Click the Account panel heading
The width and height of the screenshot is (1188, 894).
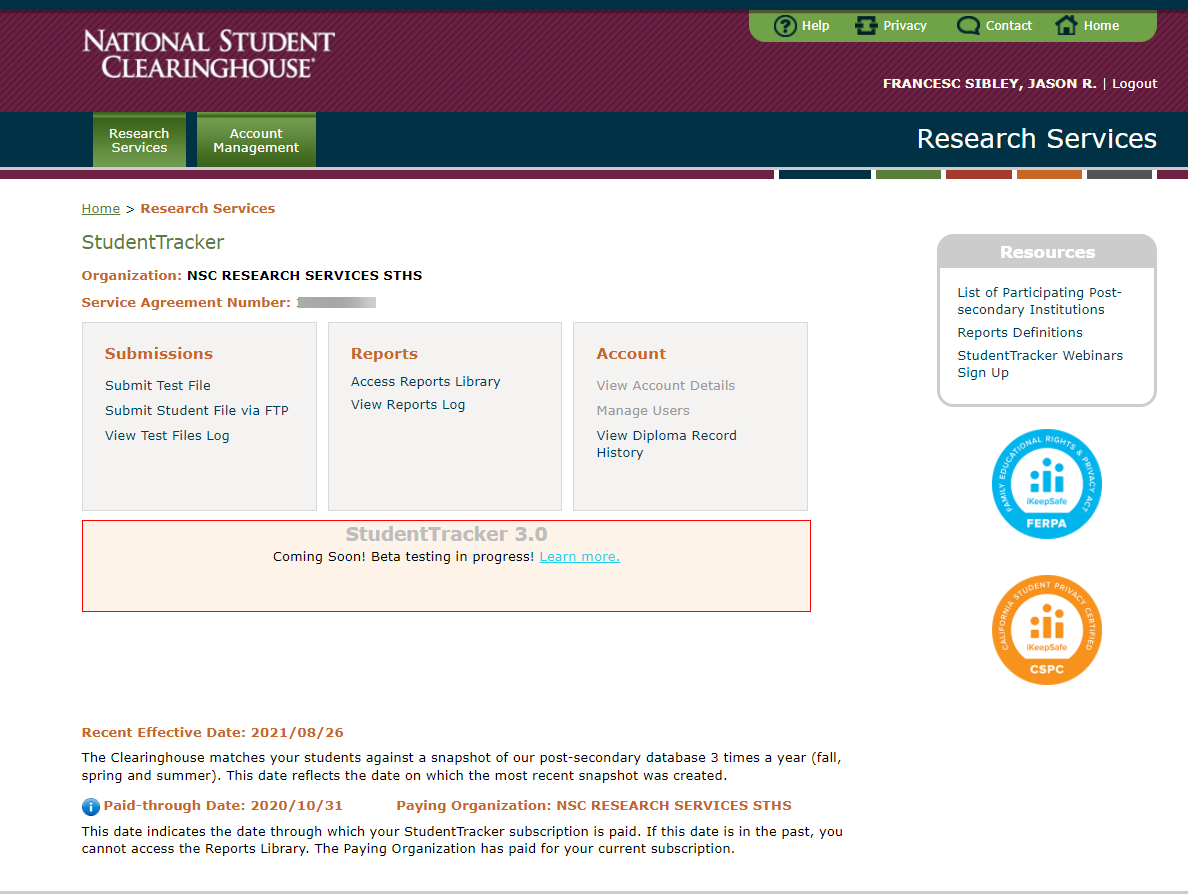[631, 354]
